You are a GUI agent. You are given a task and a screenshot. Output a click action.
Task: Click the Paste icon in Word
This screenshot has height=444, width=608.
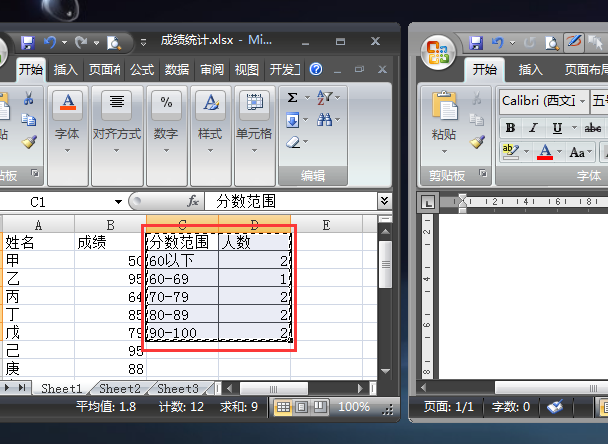click(444, 105)
